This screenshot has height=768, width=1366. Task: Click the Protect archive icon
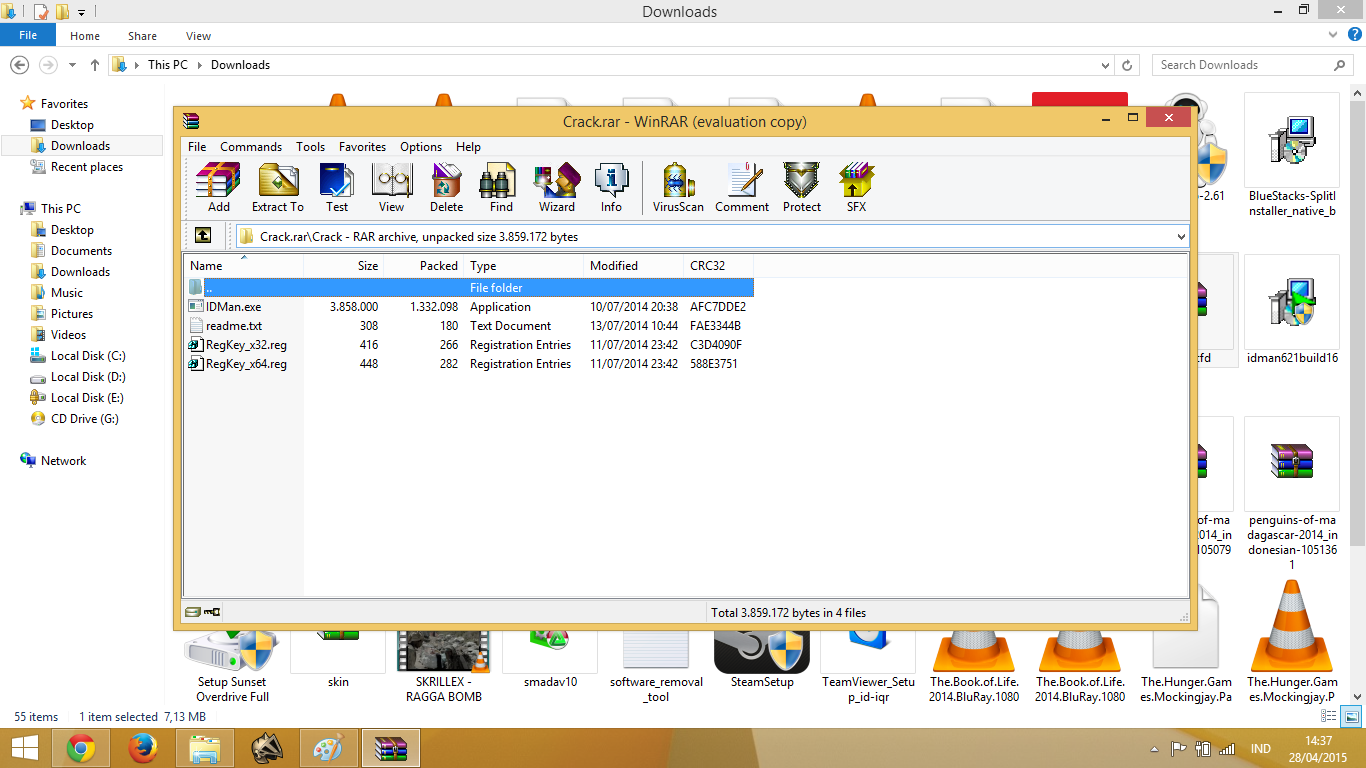click(801, 187)
